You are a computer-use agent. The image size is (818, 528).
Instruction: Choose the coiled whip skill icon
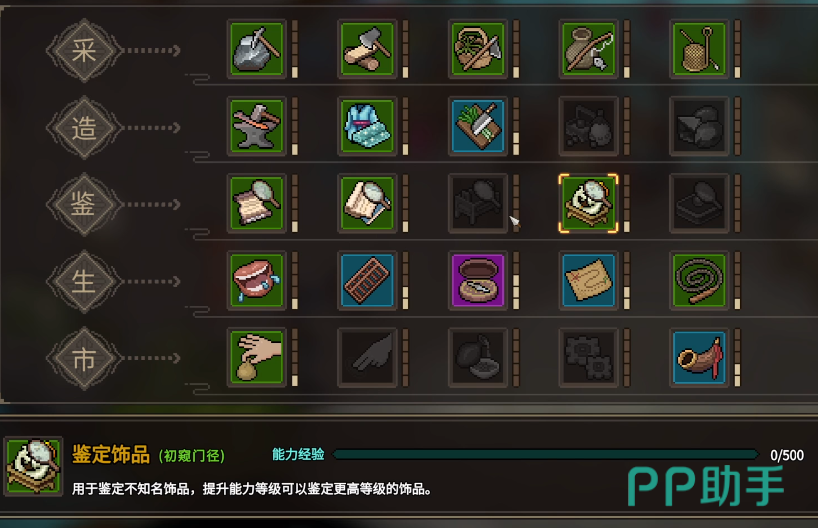pyautogui.click(x=699, y=280)
